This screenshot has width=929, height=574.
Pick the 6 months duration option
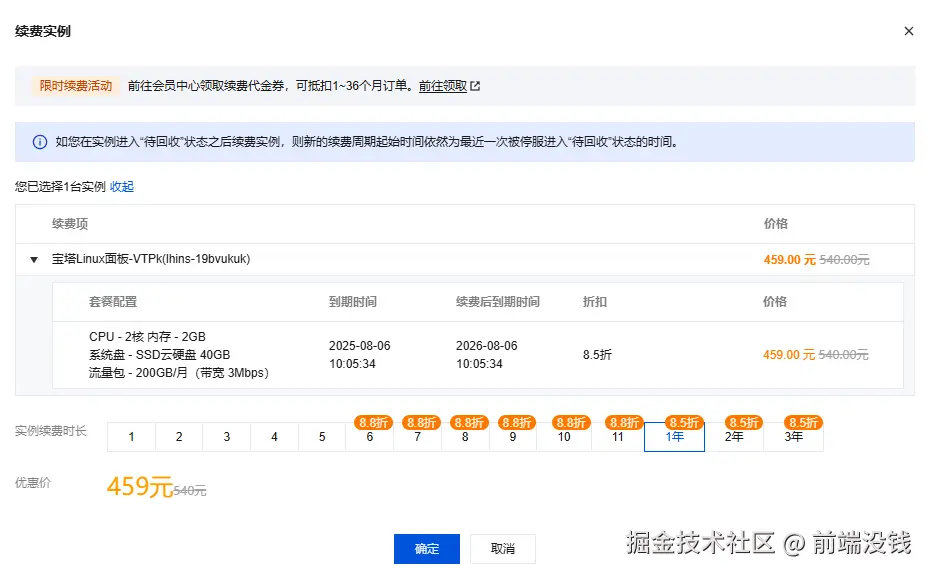pos(370,437)
